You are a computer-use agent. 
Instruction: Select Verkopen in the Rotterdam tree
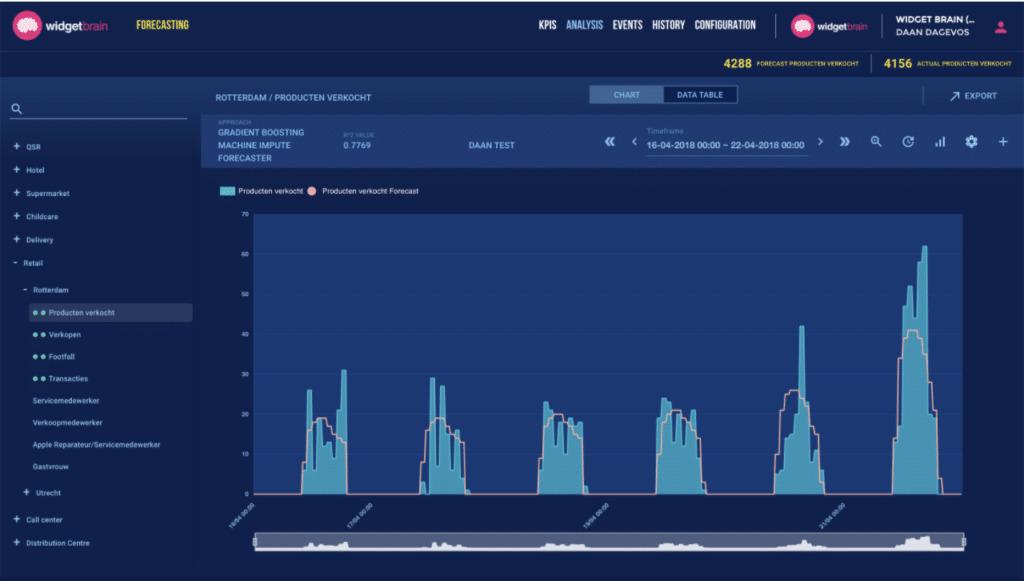tap(65, 334)
